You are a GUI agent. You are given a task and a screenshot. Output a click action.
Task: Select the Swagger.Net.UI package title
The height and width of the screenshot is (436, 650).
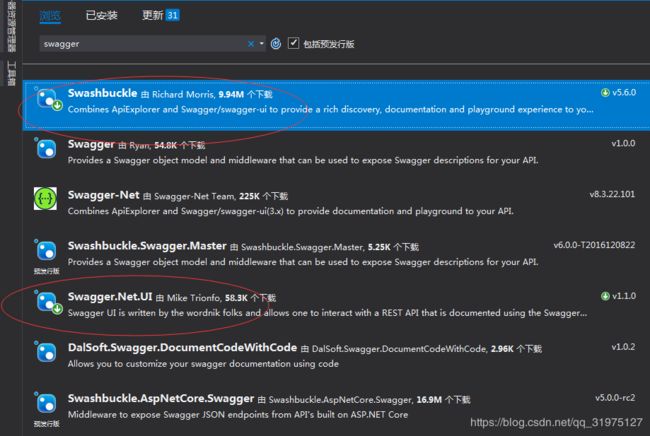(x=110, y=297)
